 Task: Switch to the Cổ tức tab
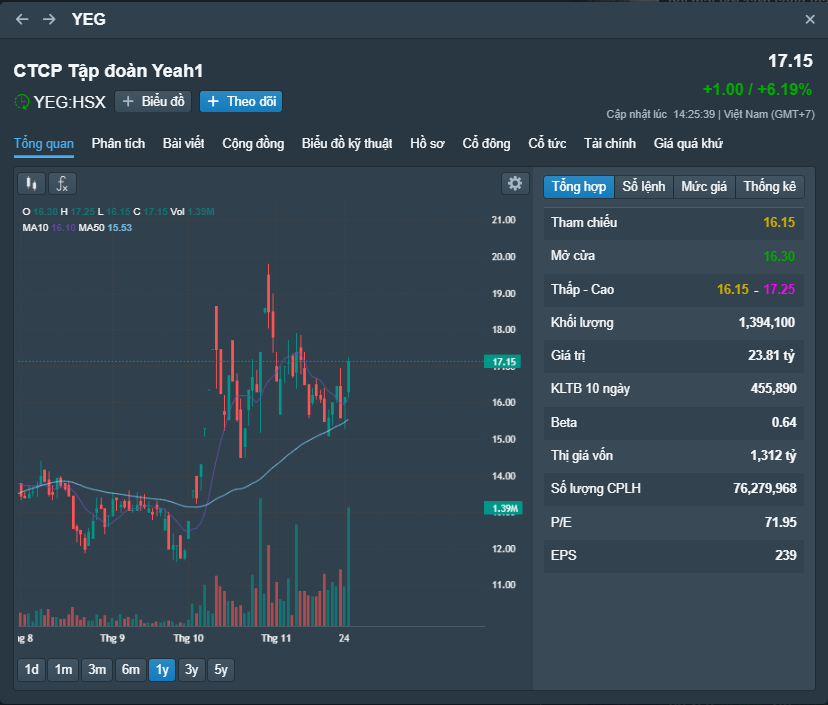point(547,144)
